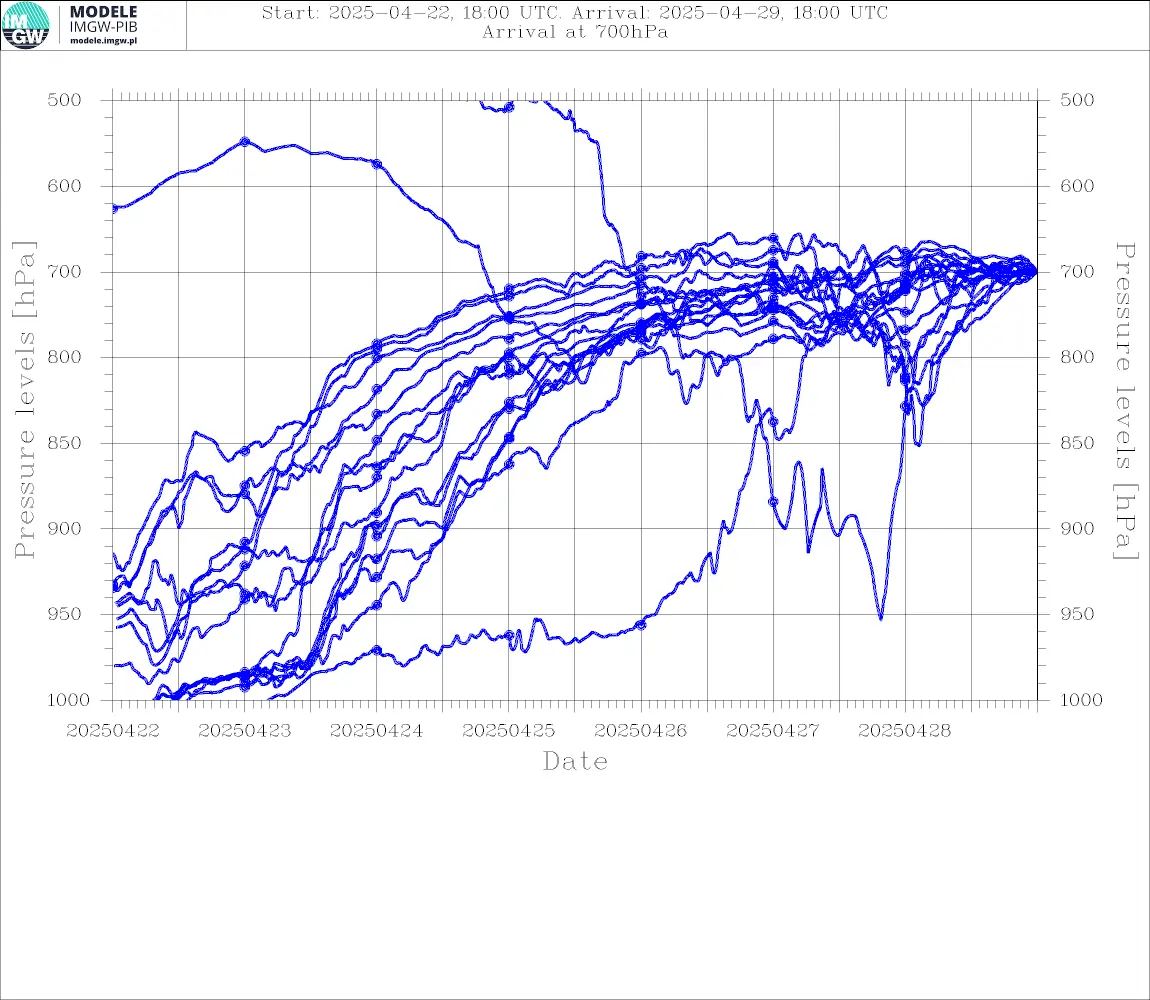Click right-axis 850 pressure label
The image size is (1150, 1000).
pyautogui.click(x=1077, y=443)
